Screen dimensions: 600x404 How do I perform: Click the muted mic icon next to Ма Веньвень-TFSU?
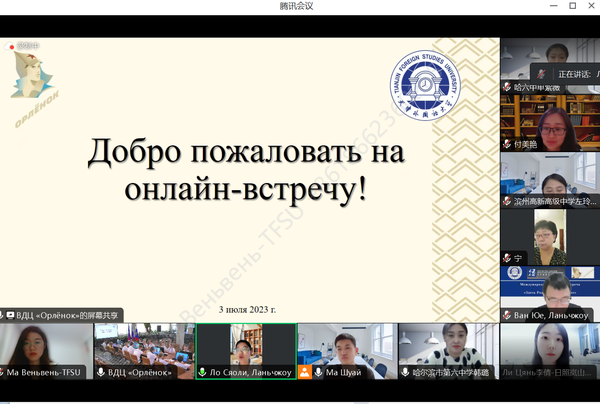pos(3,372)
